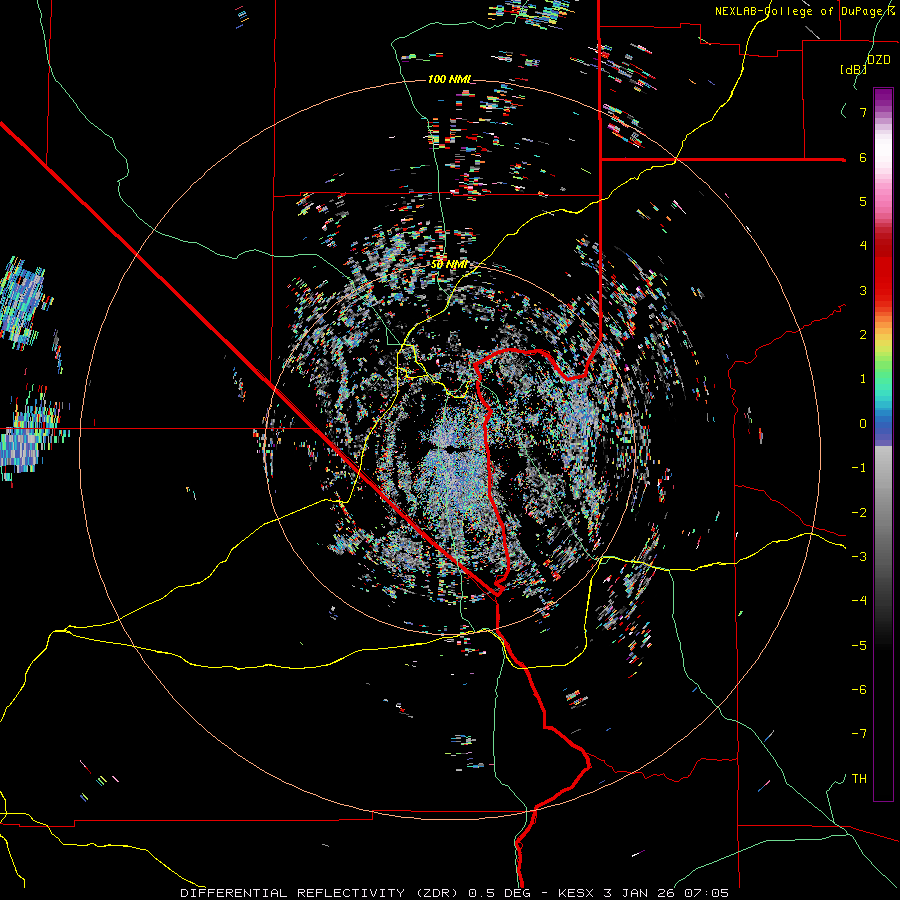Click the "-6" value on the color scale
Viewport: 900px width, 900px height.
(x=859, y=690)
